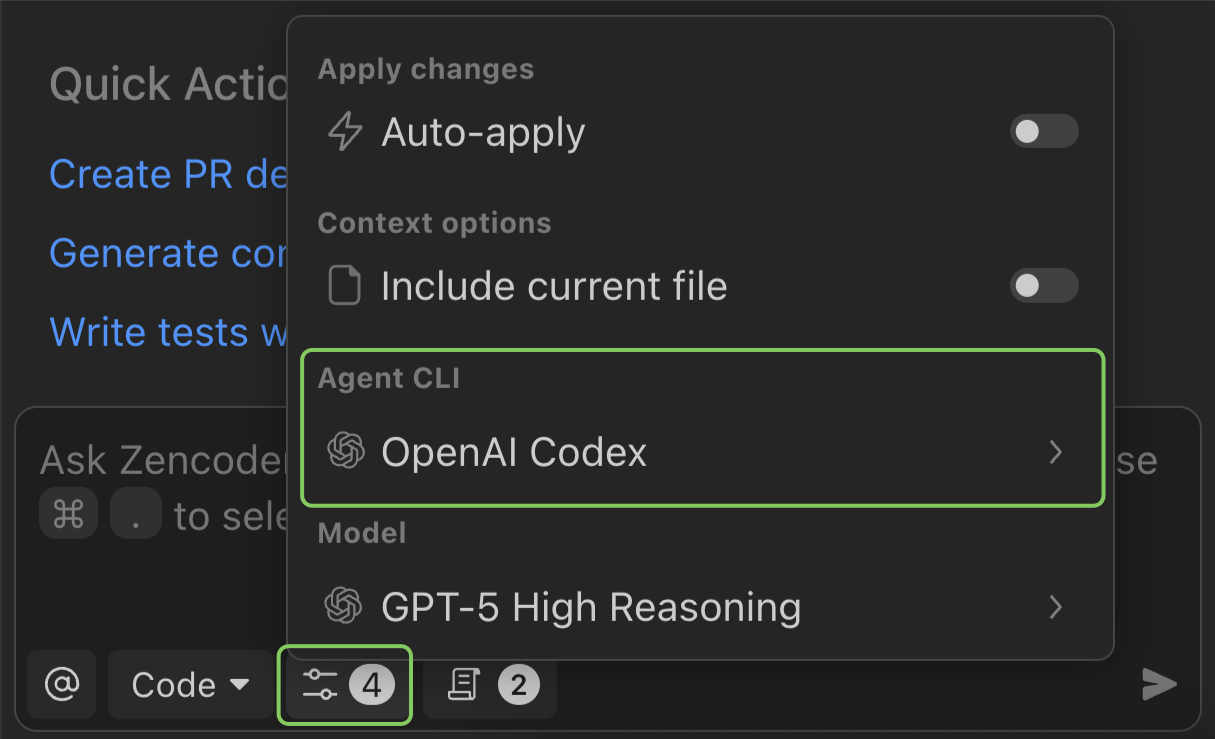Expand the GPT-5 High Reasoning model options

(x=1056, y=607)
